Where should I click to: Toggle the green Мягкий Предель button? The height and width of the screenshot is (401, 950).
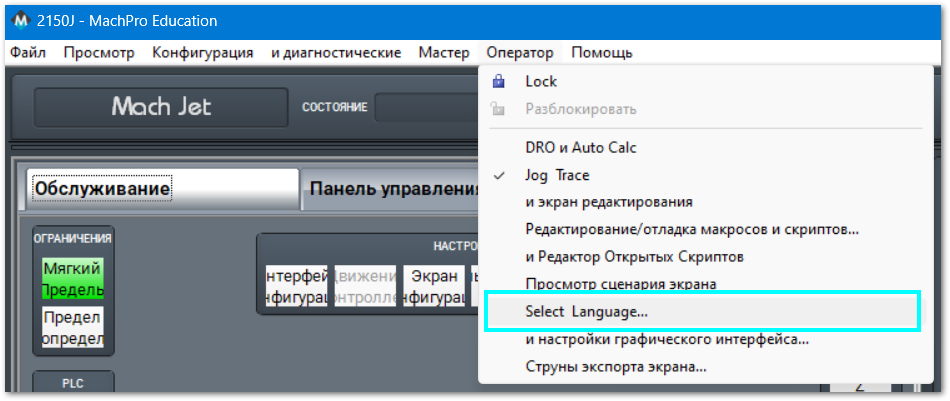(x=72, y=279)
